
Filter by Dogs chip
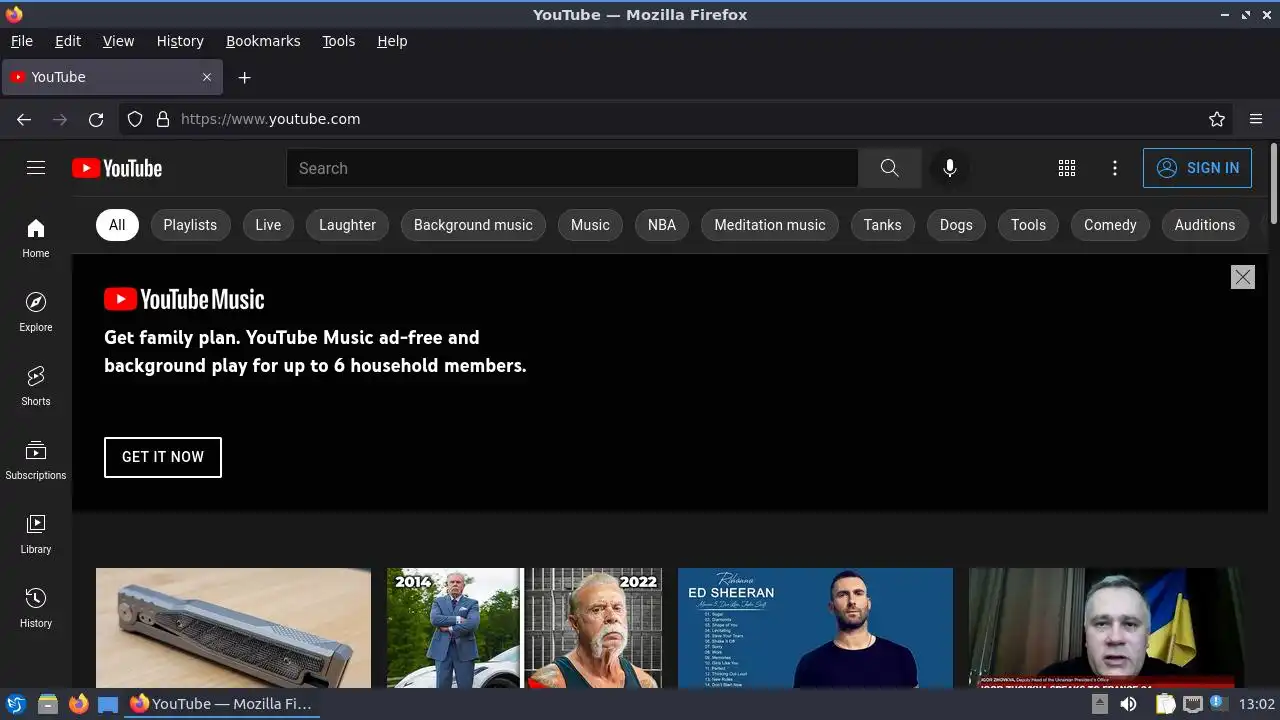tap(956, 225)
